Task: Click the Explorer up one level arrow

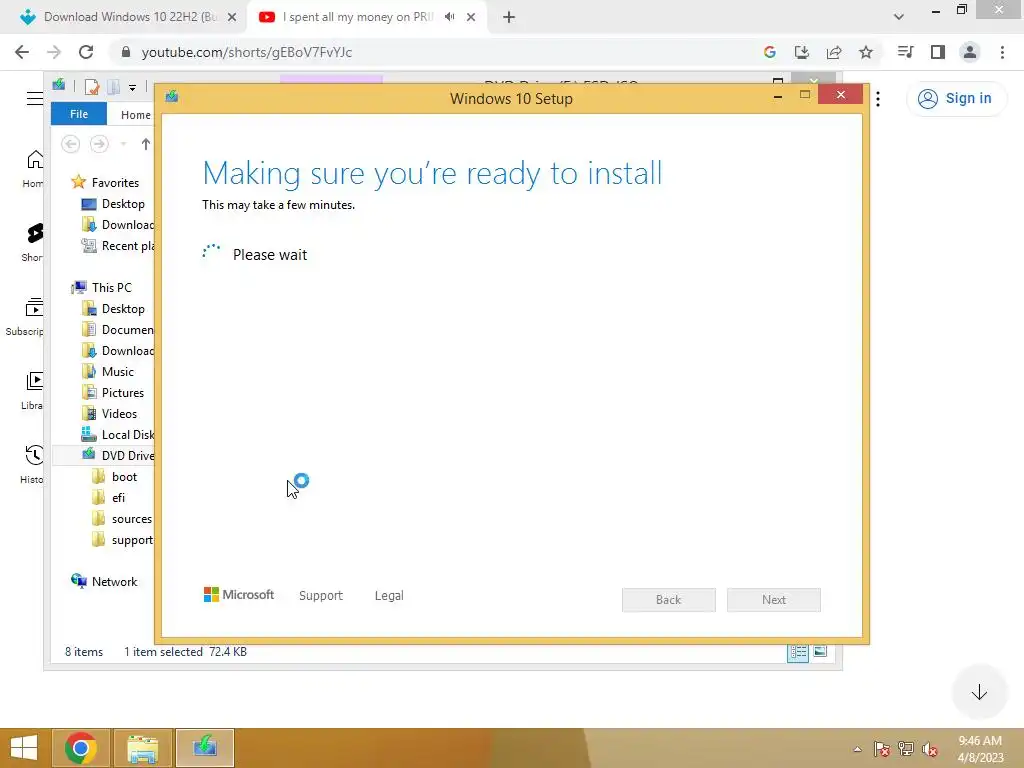Action: tap(146, 144)
